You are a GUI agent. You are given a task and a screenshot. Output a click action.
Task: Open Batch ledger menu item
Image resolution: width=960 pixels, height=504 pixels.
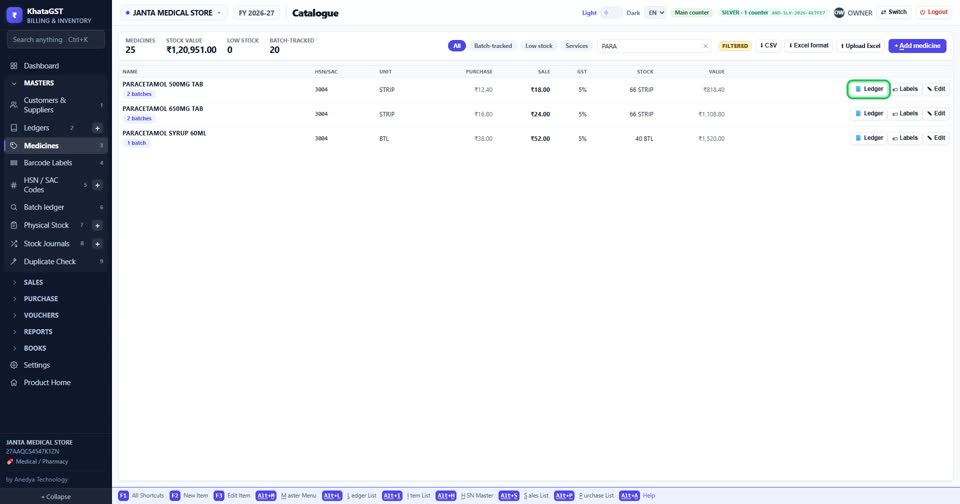click(x=56, y=208)
